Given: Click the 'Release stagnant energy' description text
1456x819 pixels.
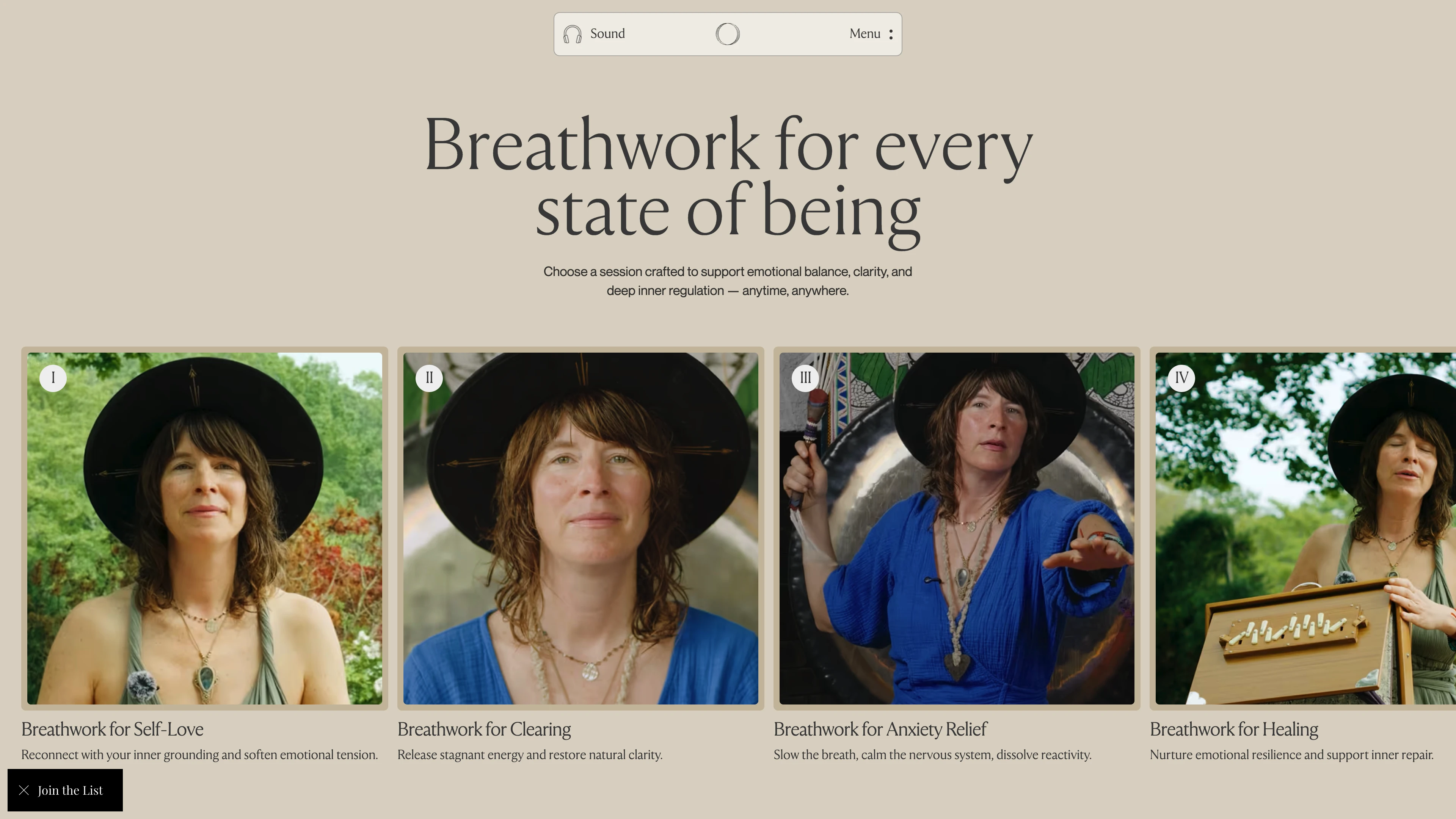Looking at the screenshot, I should pos(530,755).
